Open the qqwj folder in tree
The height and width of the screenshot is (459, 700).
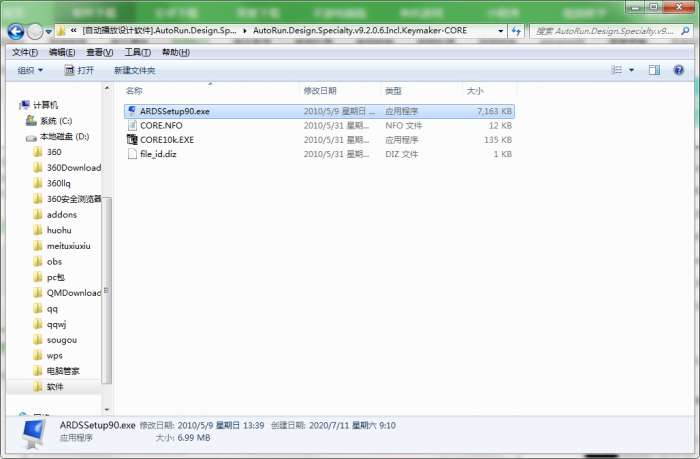pos(56,325)
